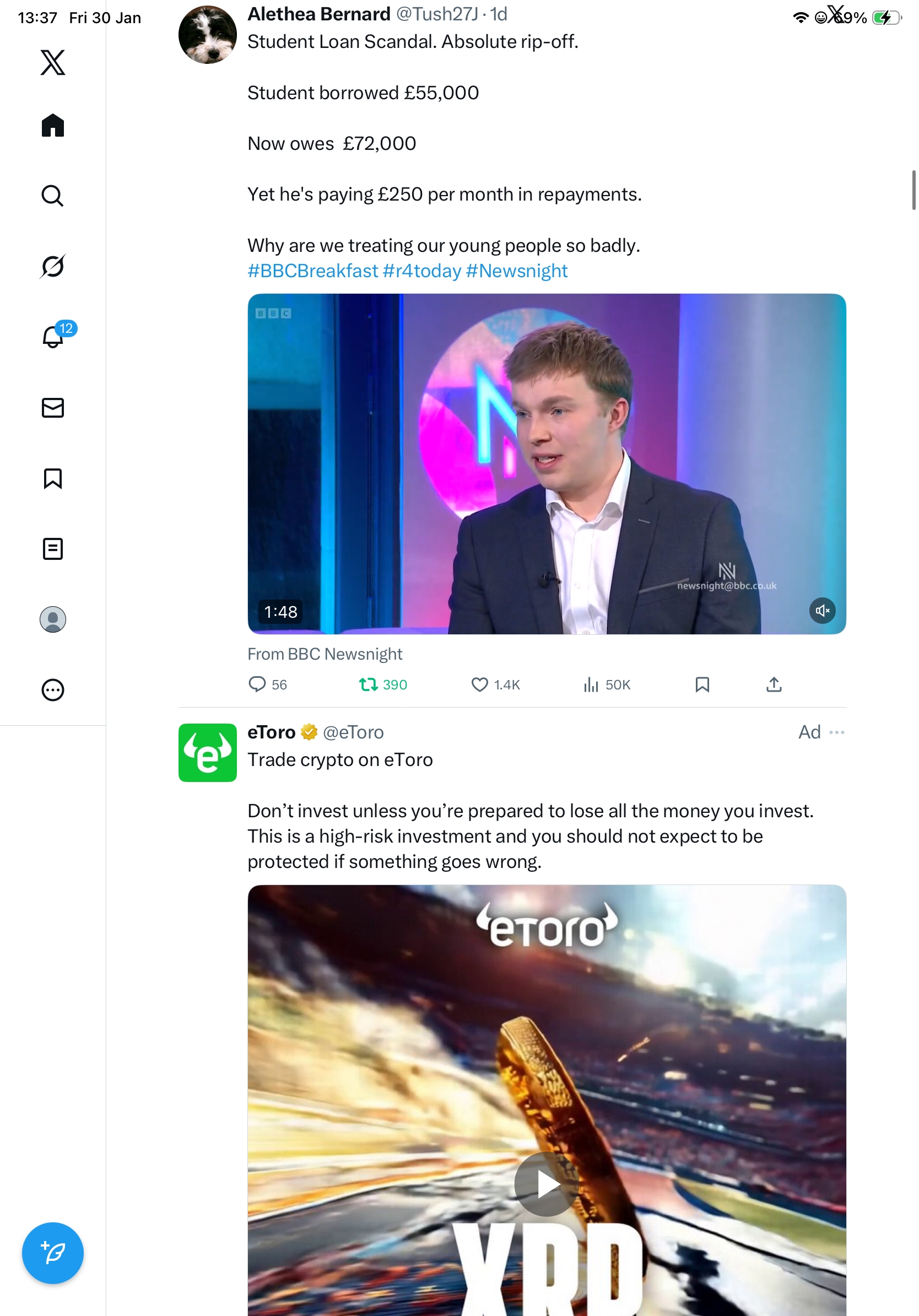This screenshot has width=919, height=1316.
Task: Open the Profile avatar icon
Action: click(53, 619)
